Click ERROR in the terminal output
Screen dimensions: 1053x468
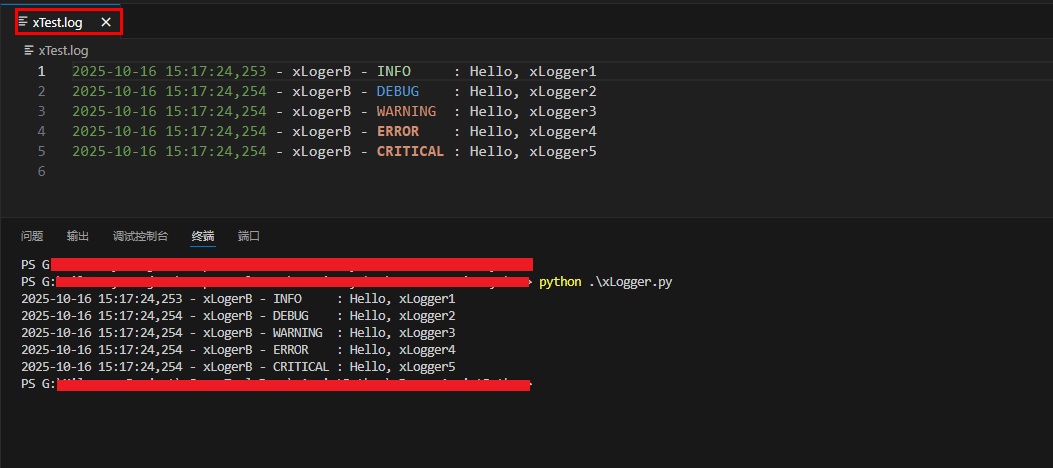291,350
